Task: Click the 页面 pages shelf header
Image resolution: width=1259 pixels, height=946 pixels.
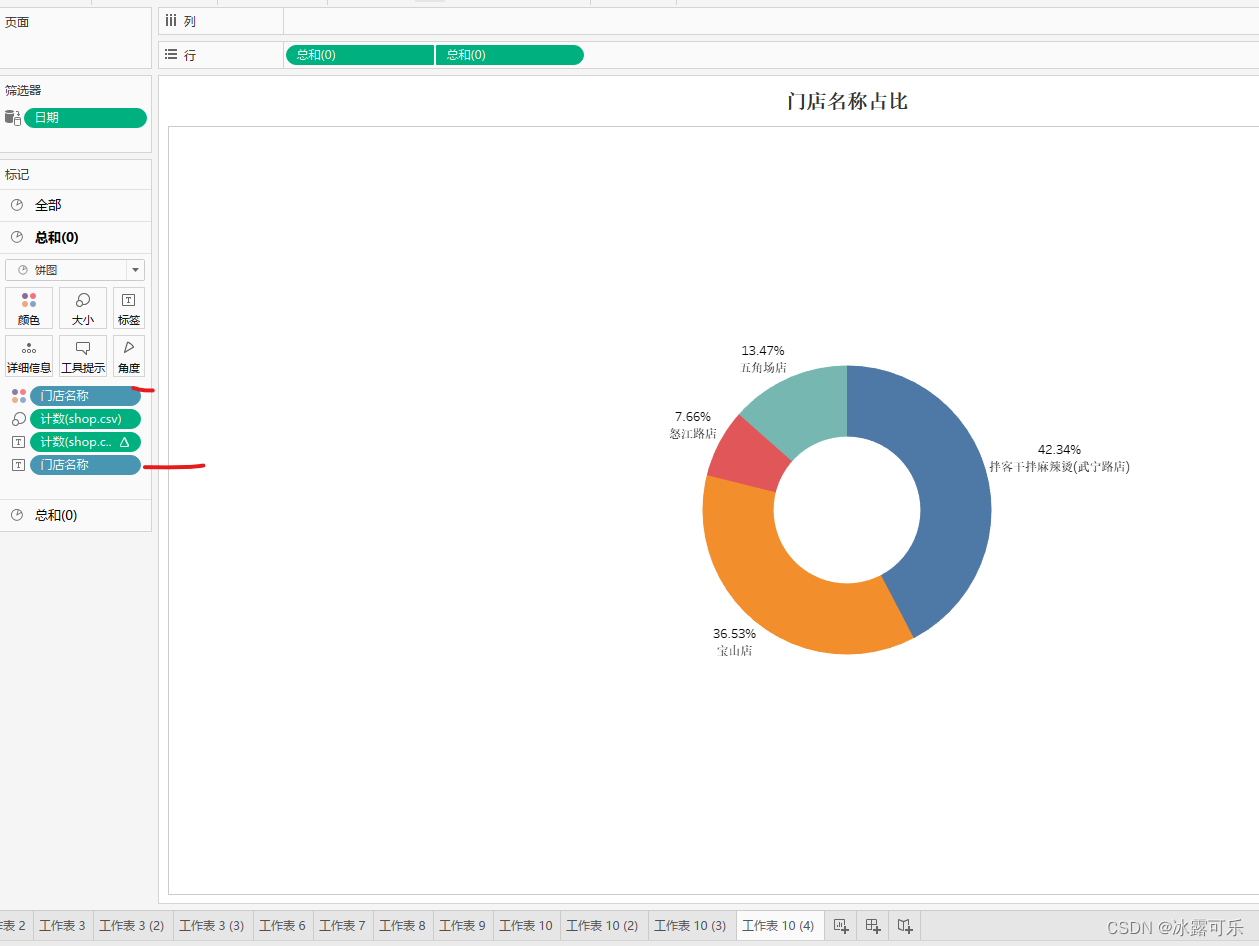Action: (17, 22)
